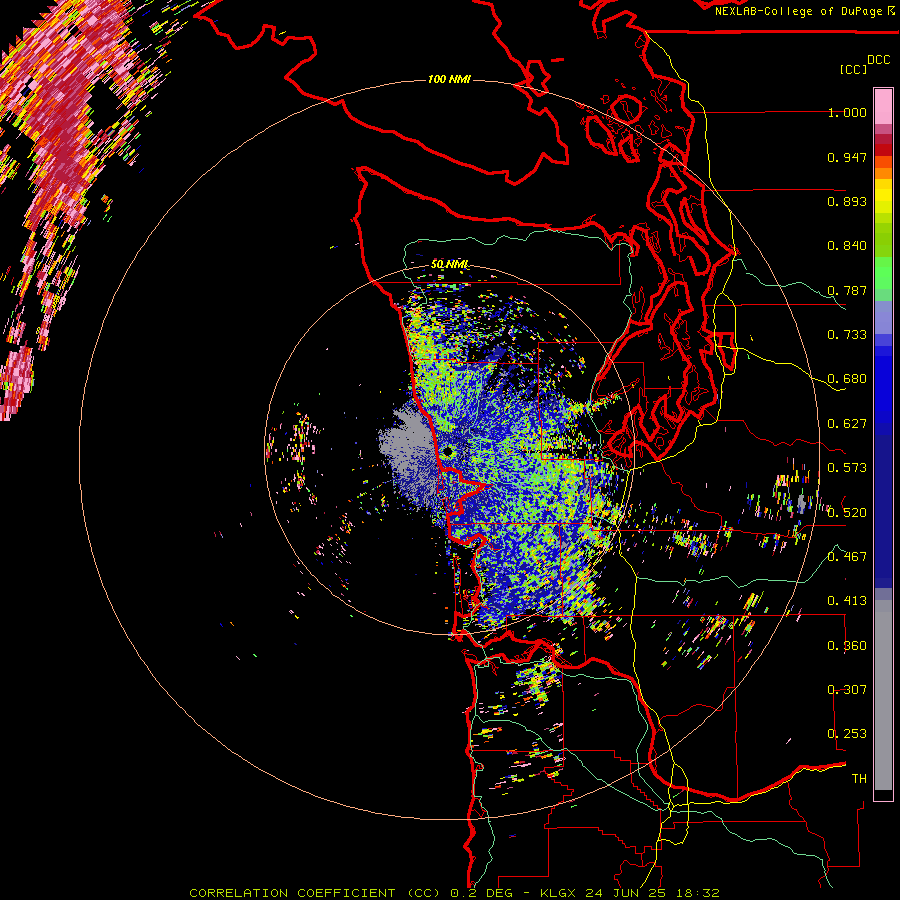Viewport: 900px width, 900px height.
Task: Click the 0.467 color scale label
Action: (x=847, y=556)
